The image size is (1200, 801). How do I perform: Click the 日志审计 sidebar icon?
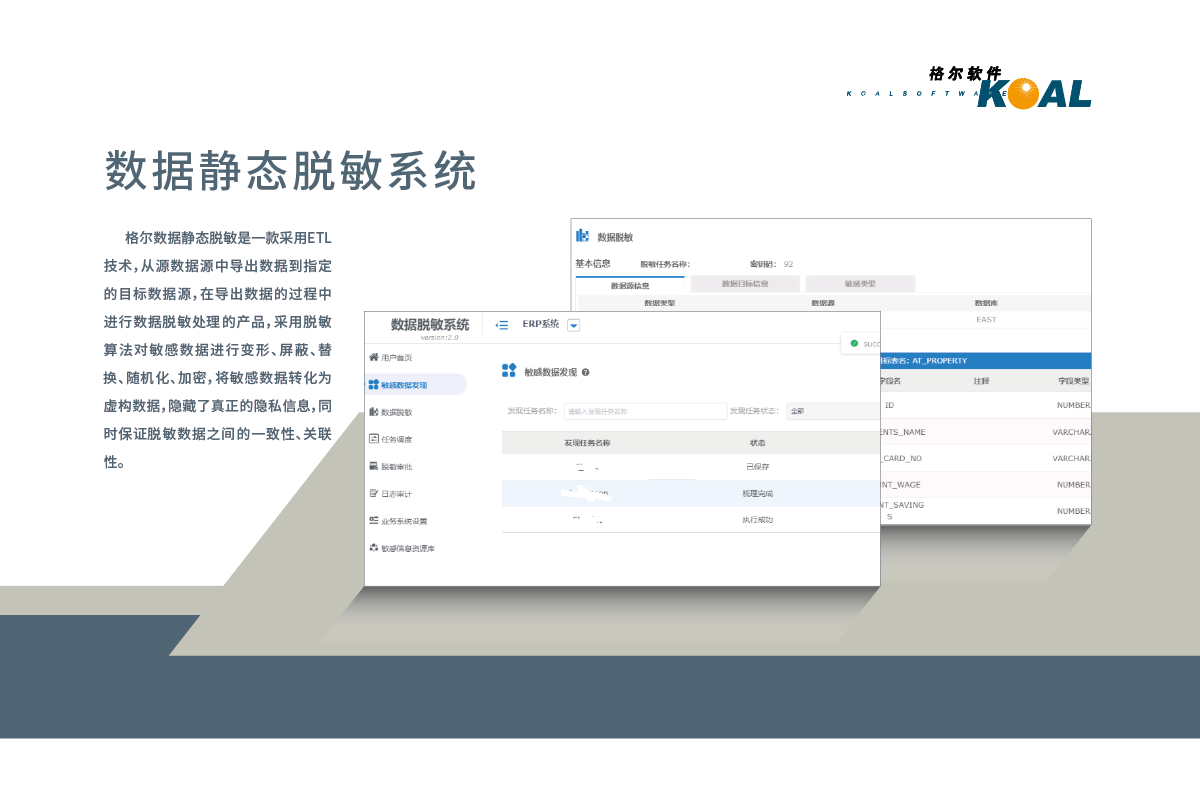(373, 494)
